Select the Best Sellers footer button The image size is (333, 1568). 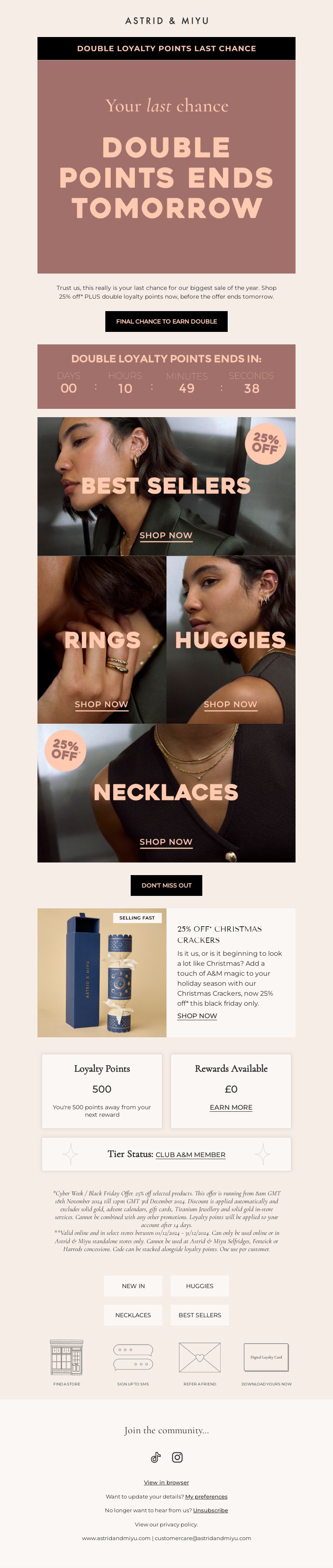pyautogui.click(x=200, y=1316)
